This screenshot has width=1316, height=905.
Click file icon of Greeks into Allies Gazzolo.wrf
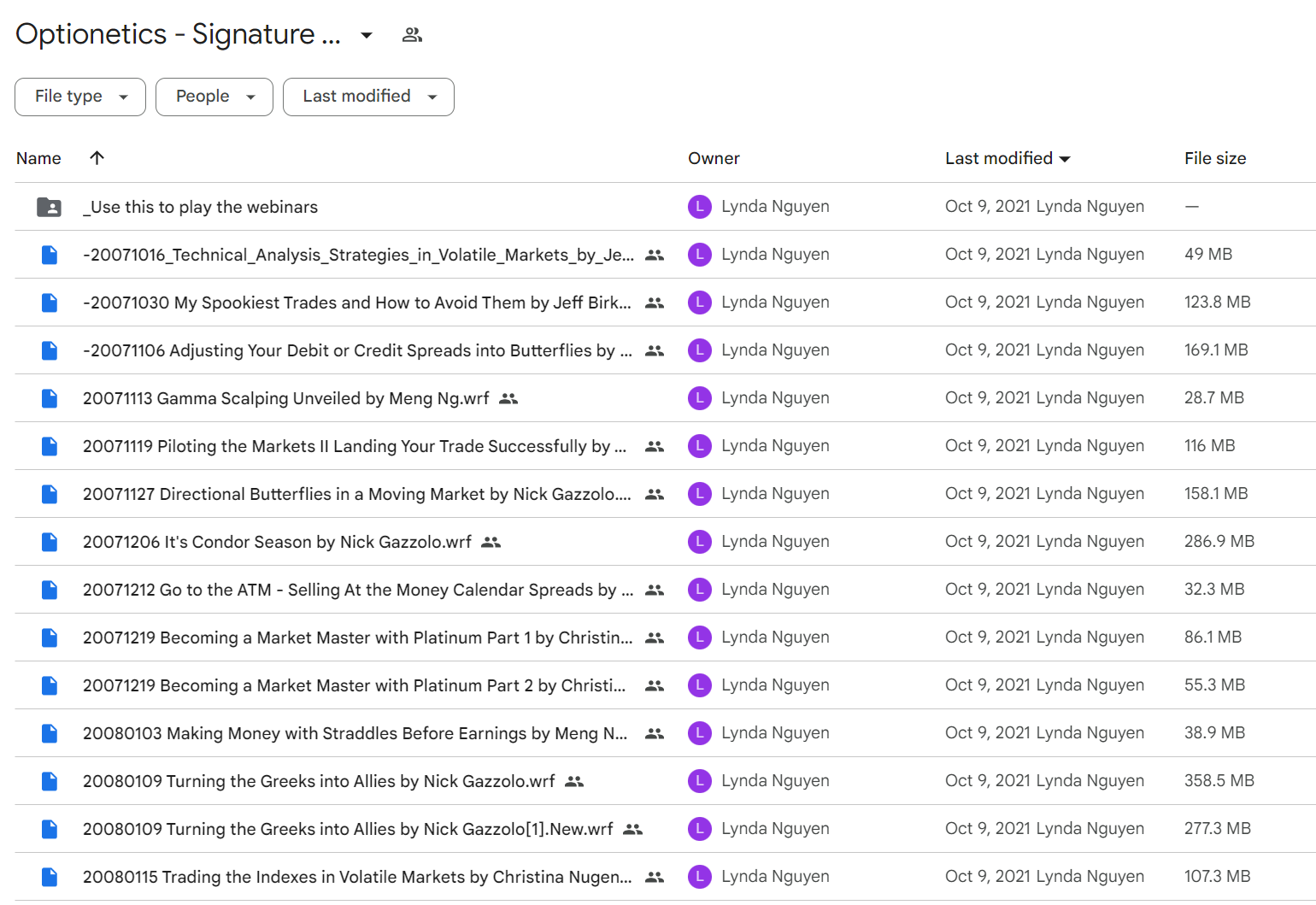coord(50,781)
